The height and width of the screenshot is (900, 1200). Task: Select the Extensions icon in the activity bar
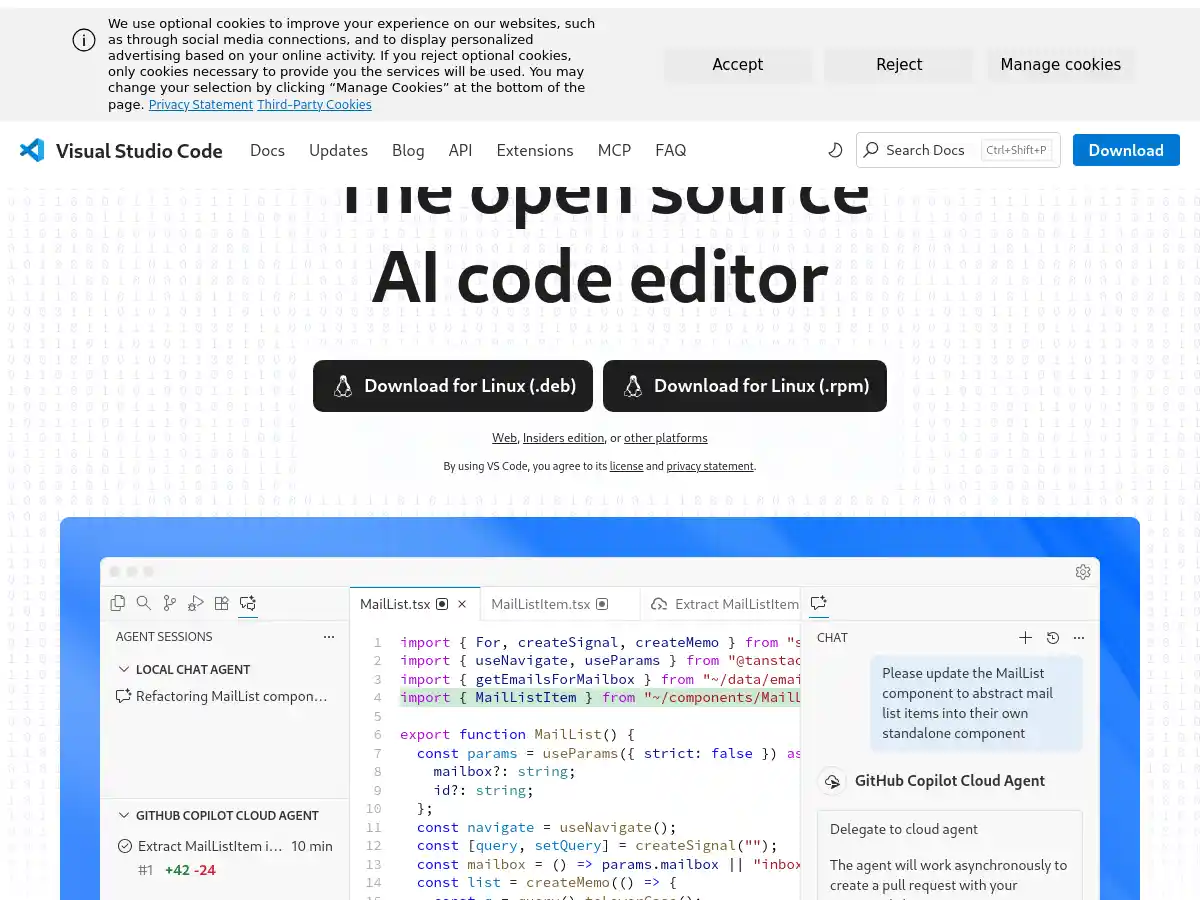coord(221,603)
